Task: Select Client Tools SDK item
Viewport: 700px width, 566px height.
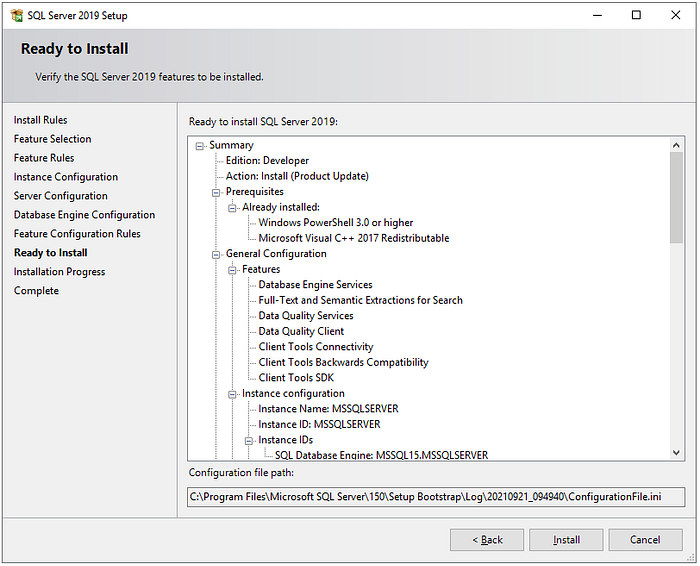Action: pos(296,378)
